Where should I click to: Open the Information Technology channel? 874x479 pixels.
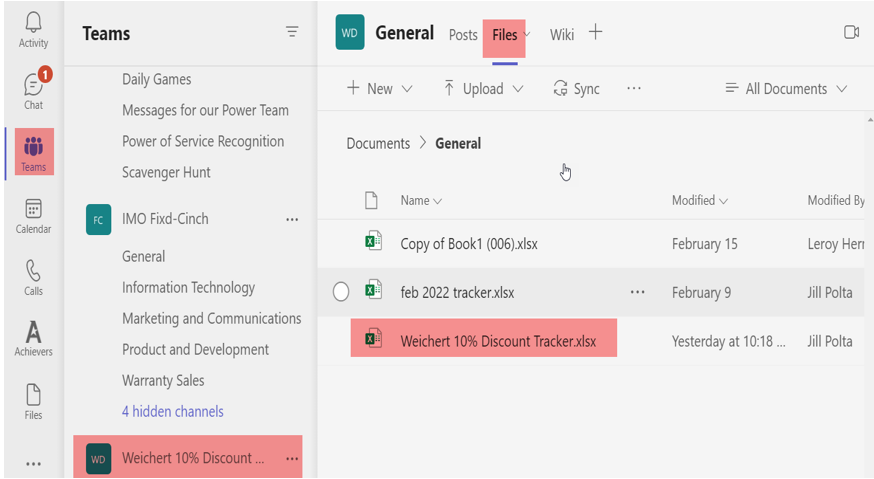click(x=188, y=287)
